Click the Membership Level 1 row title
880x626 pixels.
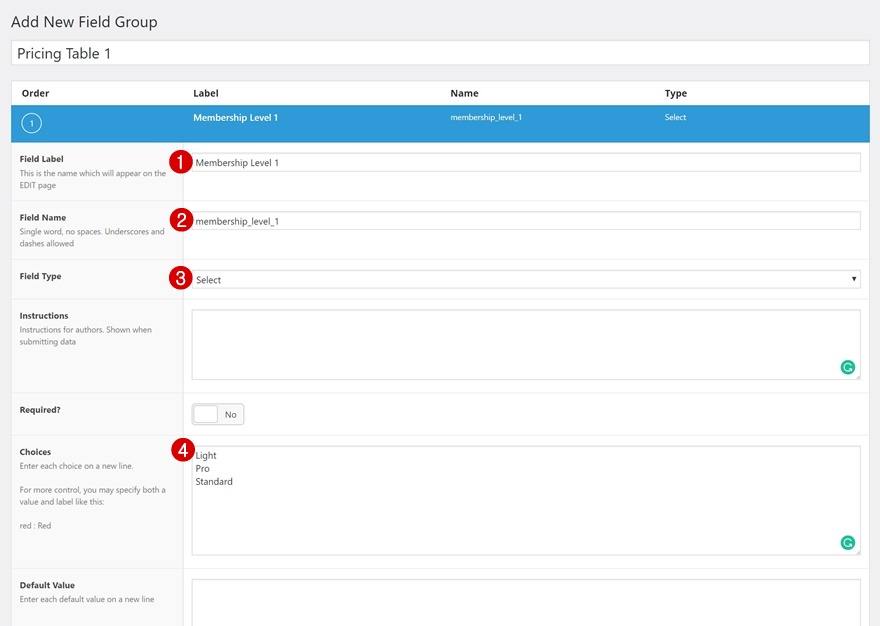coord(235,117)
